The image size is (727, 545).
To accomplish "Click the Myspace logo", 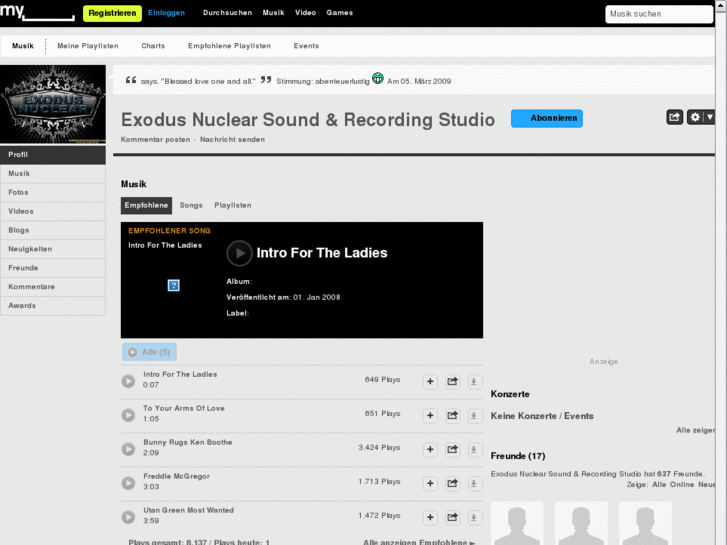I will (37, 13).
